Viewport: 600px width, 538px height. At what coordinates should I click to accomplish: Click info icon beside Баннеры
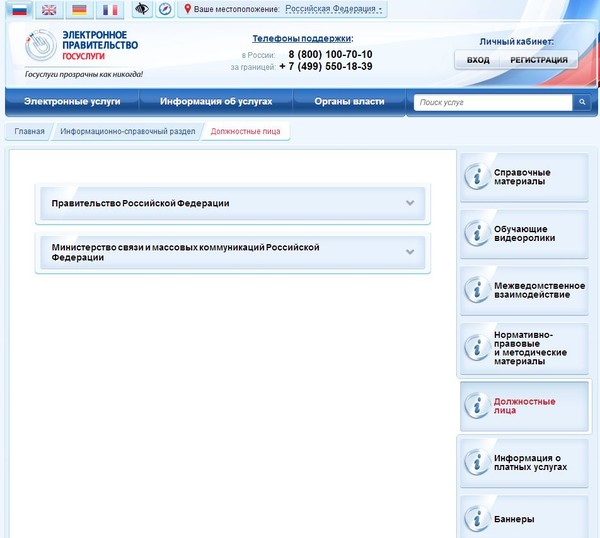(x=476, y=519)
